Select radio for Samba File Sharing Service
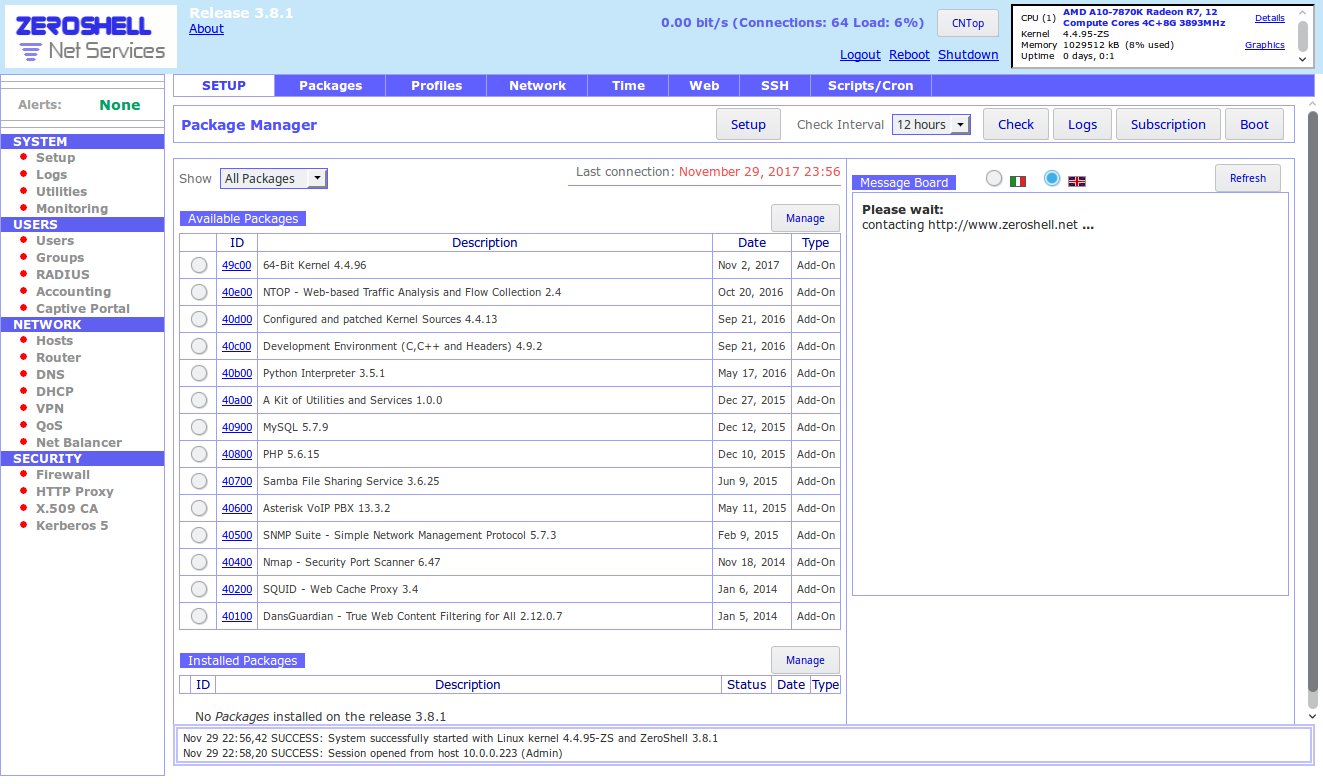This screenshot has width=1323, height=784. point(199,481)
